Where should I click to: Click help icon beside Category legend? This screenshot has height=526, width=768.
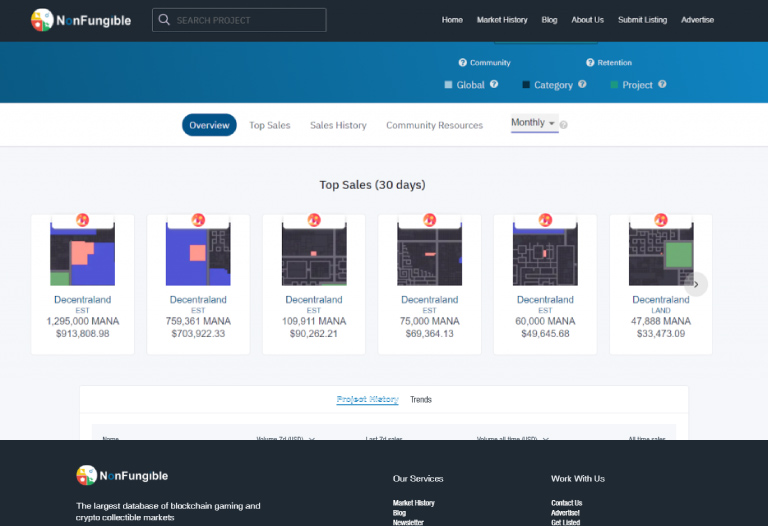click(x=582, y=85)
